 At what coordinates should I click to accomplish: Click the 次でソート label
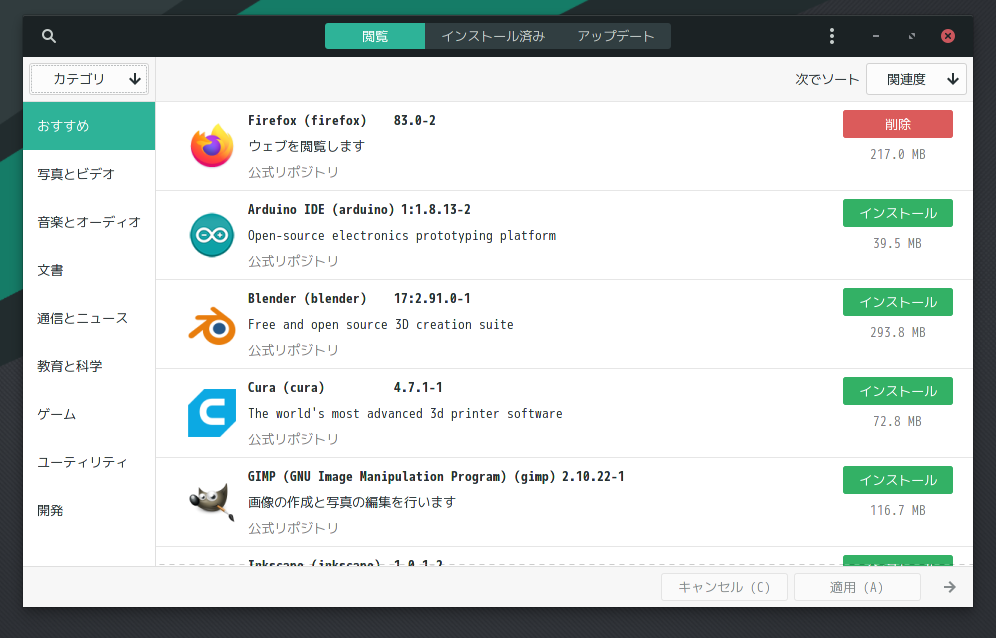(827, 79)
